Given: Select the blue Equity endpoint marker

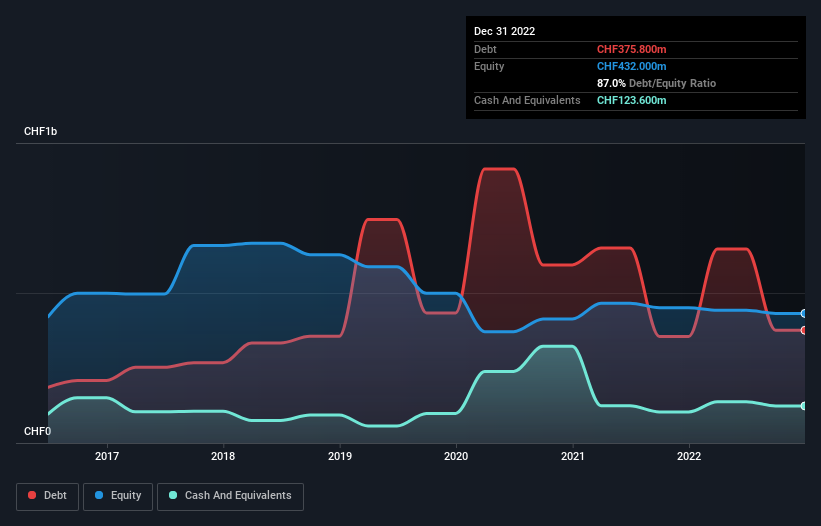Looking at the screenshot, I should pyautogui.click(x=804, y=314).
